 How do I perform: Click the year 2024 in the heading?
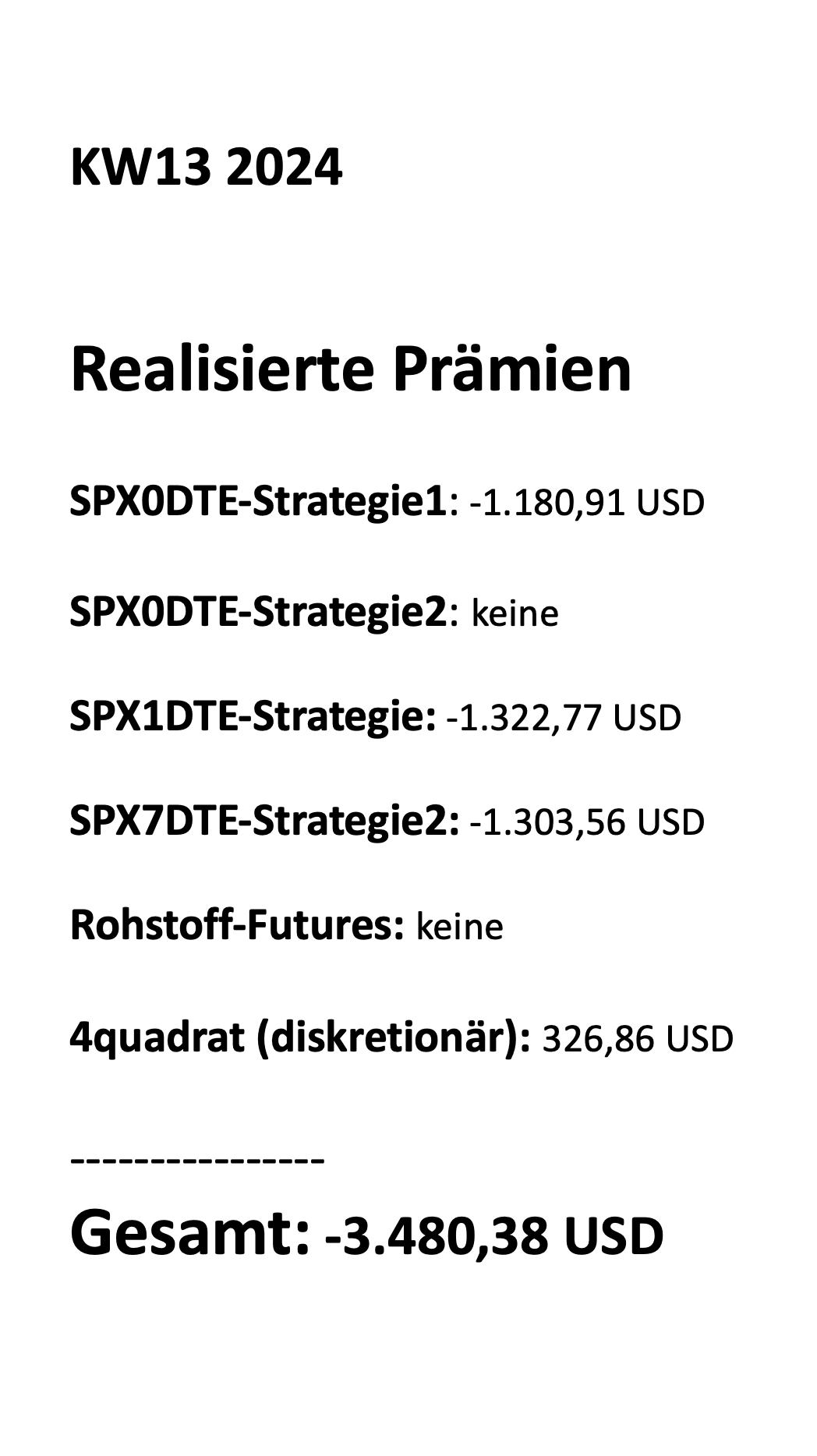pyautogui.click(x=284, y=168)
